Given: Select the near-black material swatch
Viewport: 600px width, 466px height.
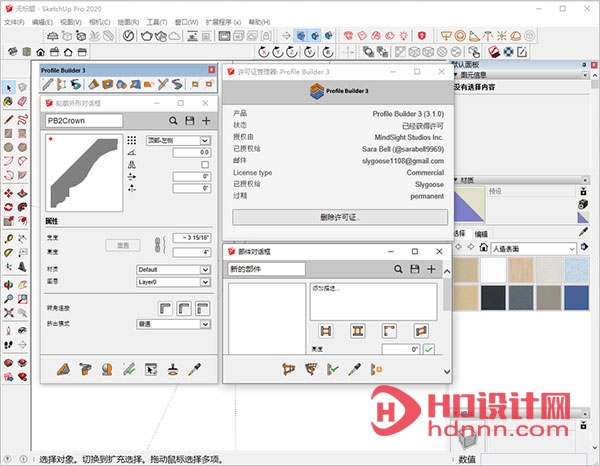Looking at the screenshot, I should [x=493, y=297].
